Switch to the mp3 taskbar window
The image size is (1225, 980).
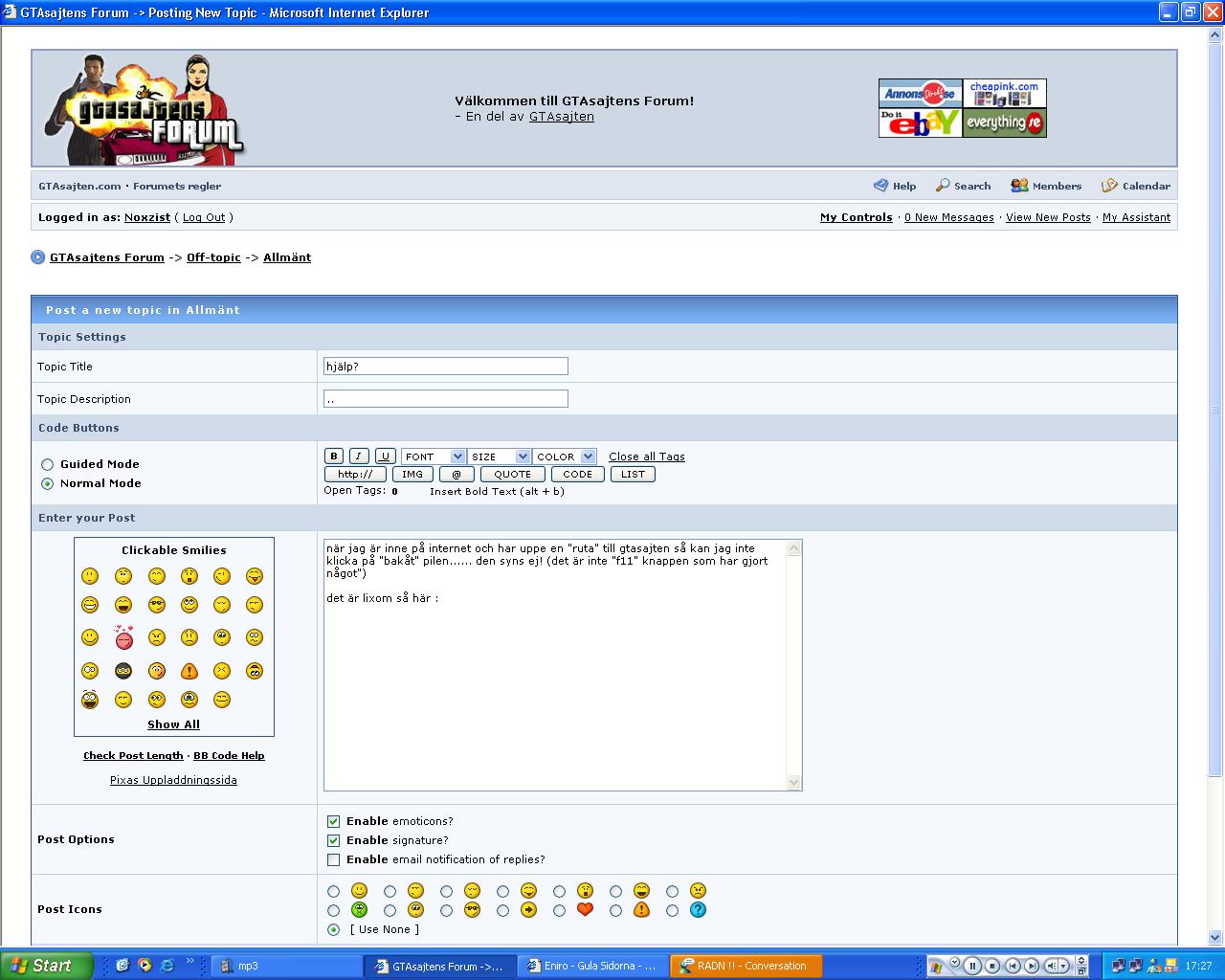coord(286,966)
